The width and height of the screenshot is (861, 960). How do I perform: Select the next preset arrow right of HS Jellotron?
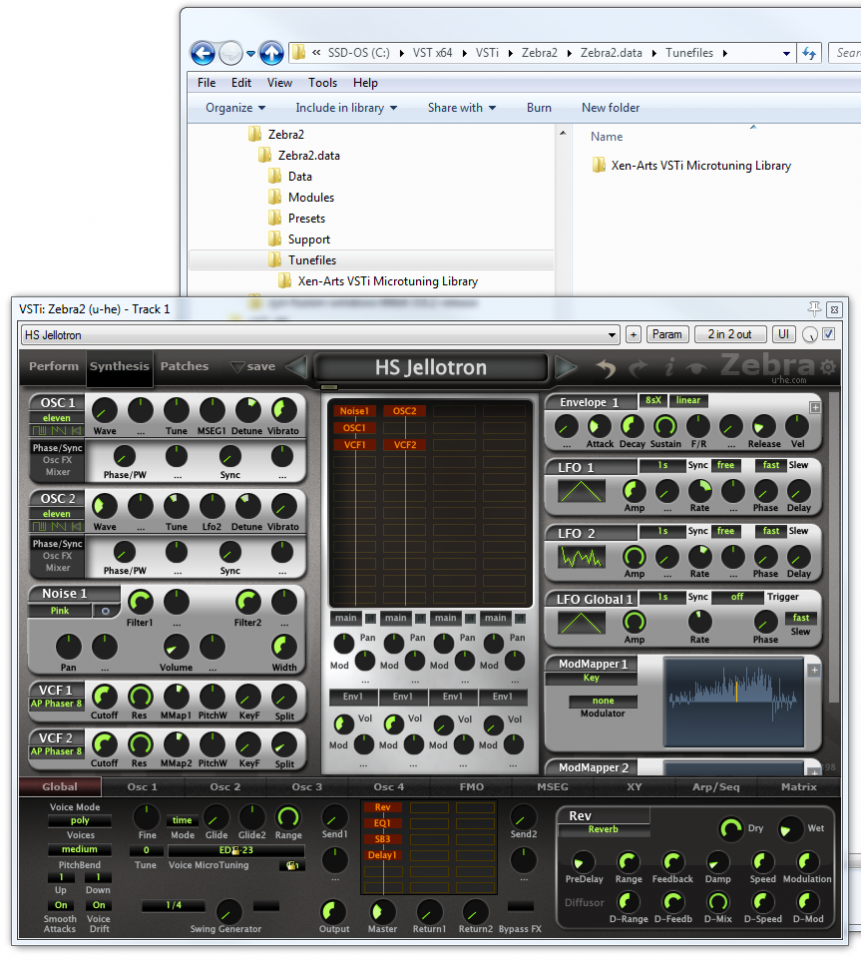tap(566, 367)
